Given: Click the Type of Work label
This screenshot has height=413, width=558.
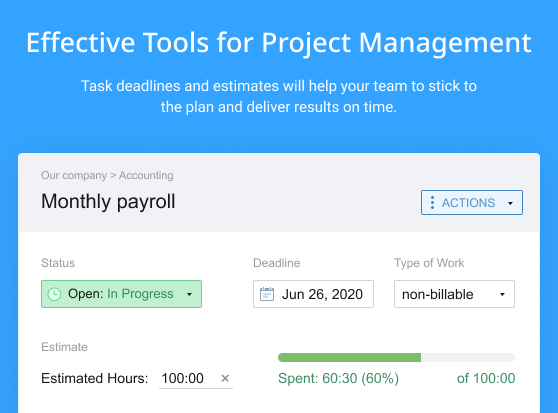Looking at the screenshot, I should click(x=429, y=263).
